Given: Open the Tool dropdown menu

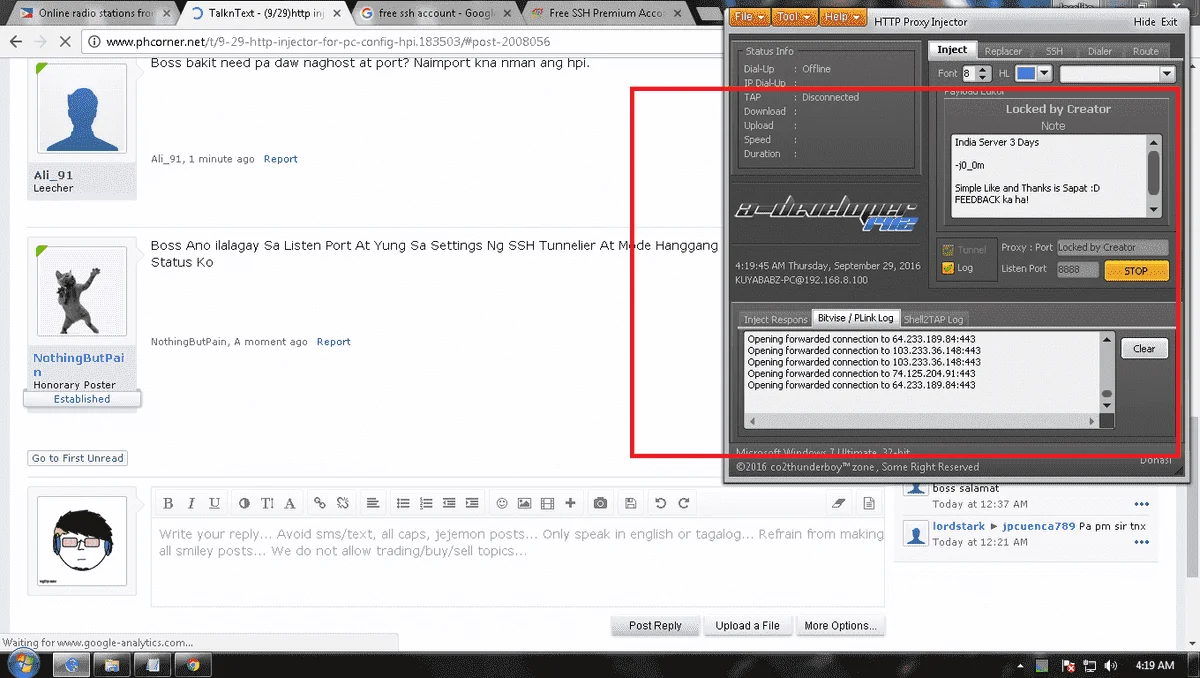Looking at the screenshot, I should click(794, 17).
